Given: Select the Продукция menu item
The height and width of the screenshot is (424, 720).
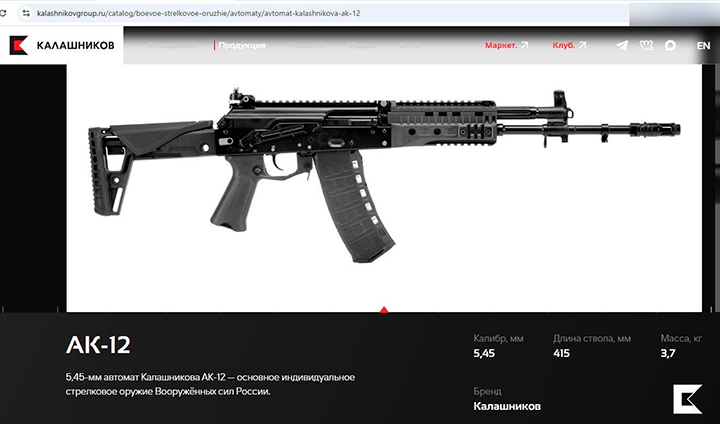Looking at the screenshot, I should point(242,45).
